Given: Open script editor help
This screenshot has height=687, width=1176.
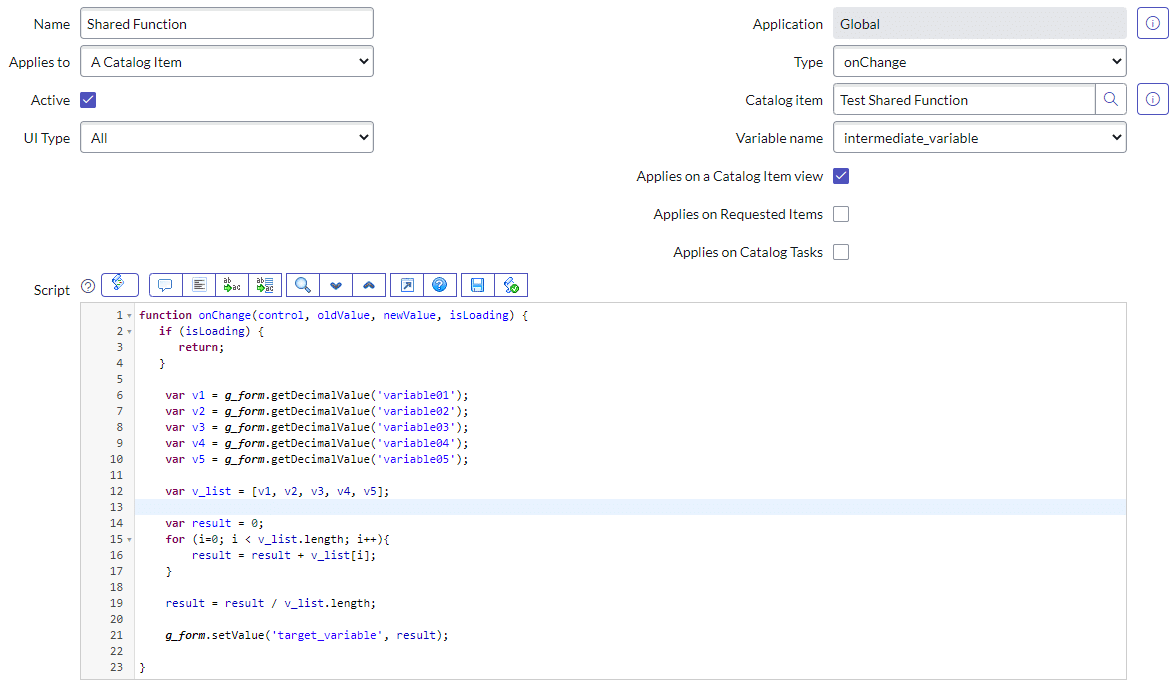Looking at the screenshot, I should tap(440, 285).
